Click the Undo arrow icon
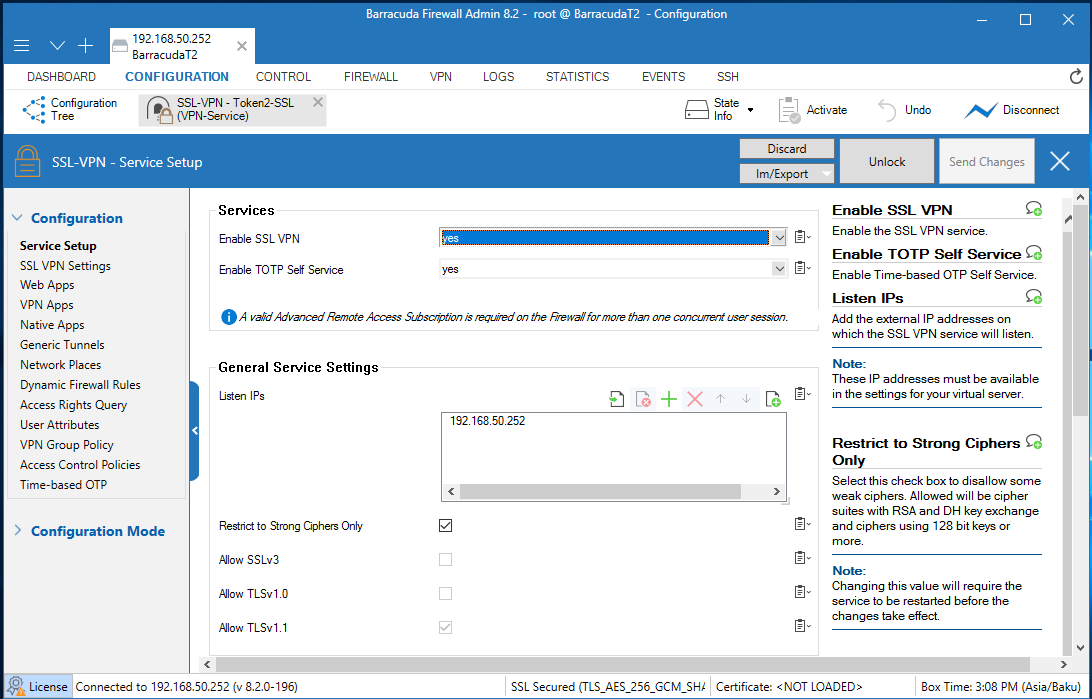1092x699 pixels. pos(887,110)
